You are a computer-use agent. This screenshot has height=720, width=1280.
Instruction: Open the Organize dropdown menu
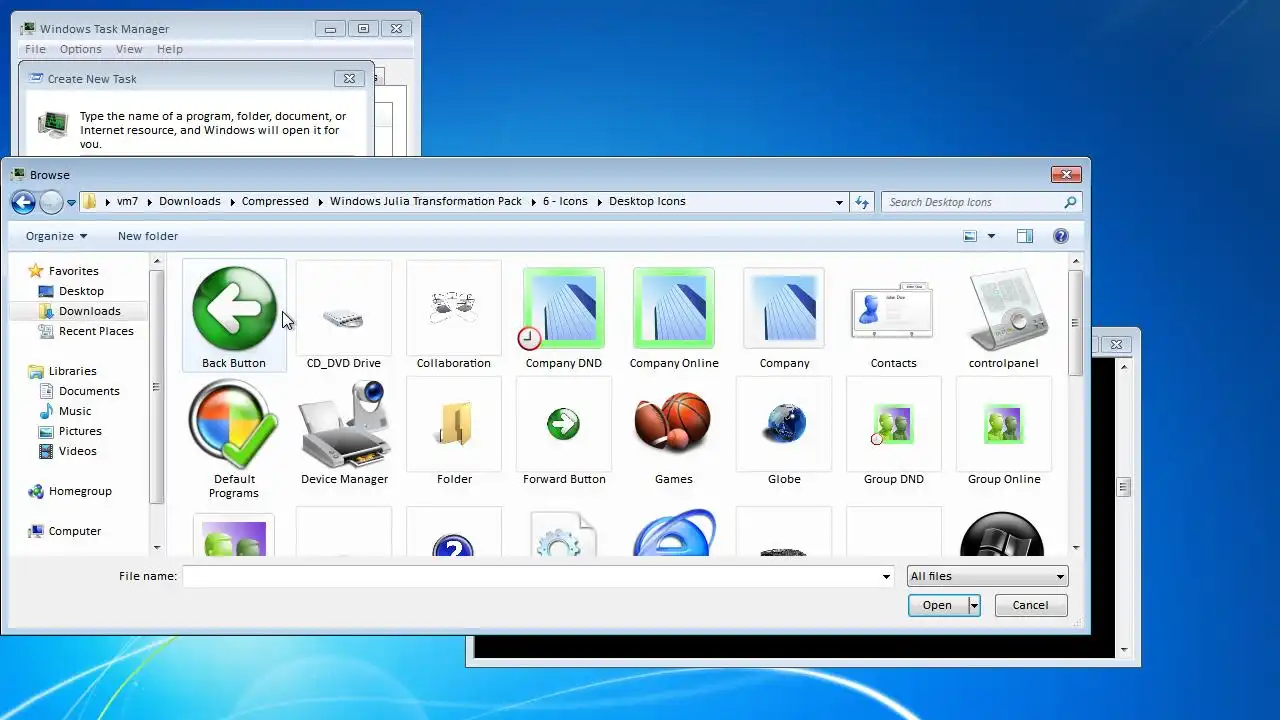pos(57,236)
